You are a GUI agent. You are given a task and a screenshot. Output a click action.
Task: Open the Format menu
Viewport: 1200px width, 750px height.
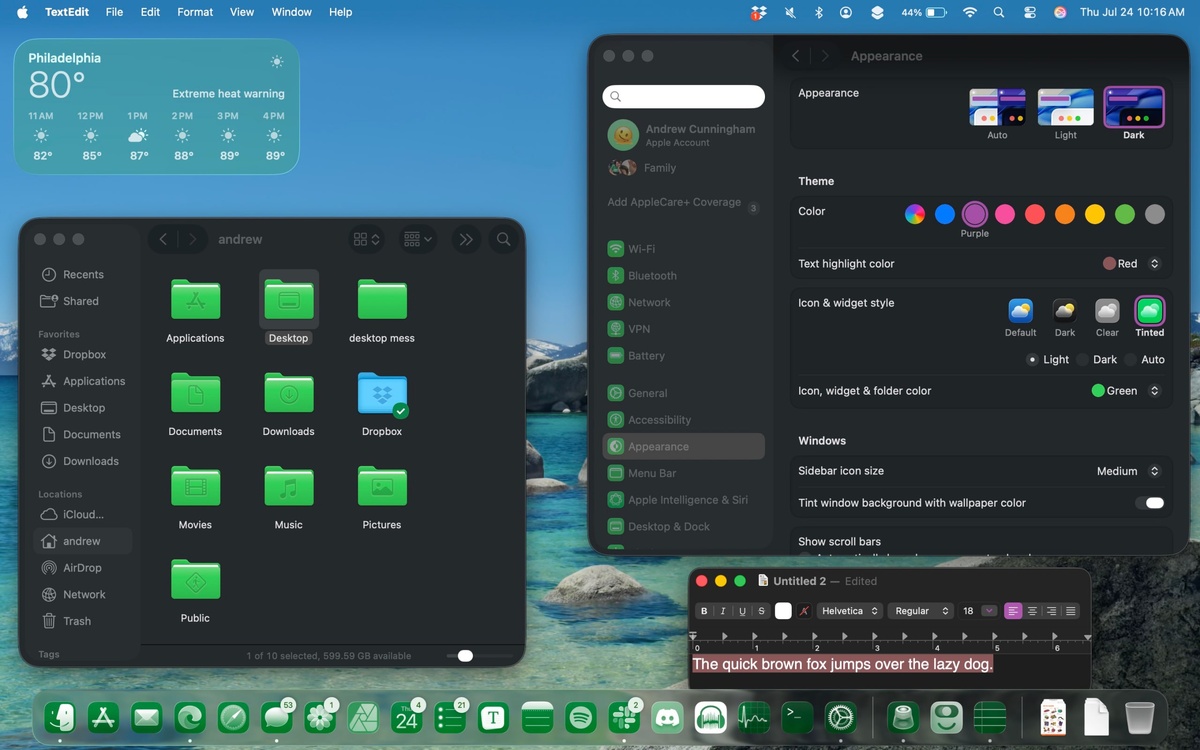pos(195,12)
